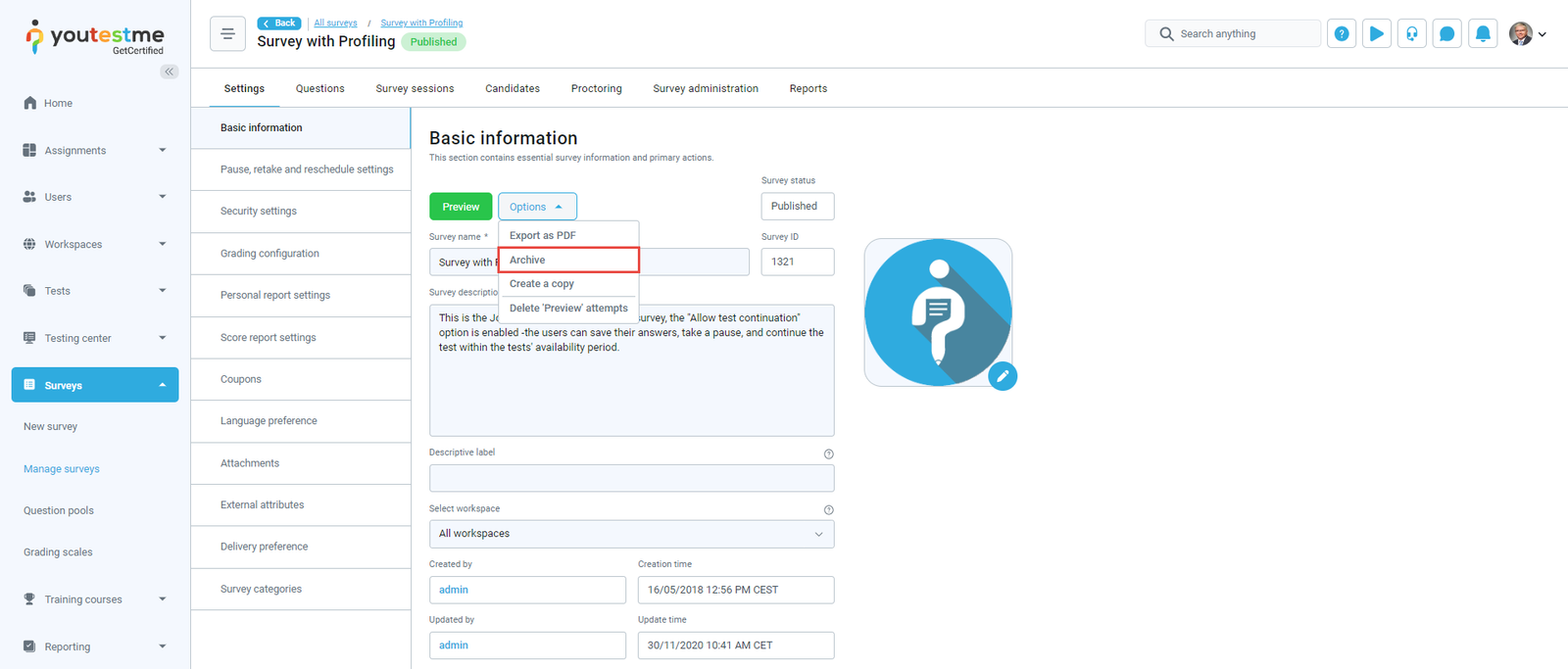1568x669 pixels.
Task: Select Archive from the Options menu
Action: point(568,260)
